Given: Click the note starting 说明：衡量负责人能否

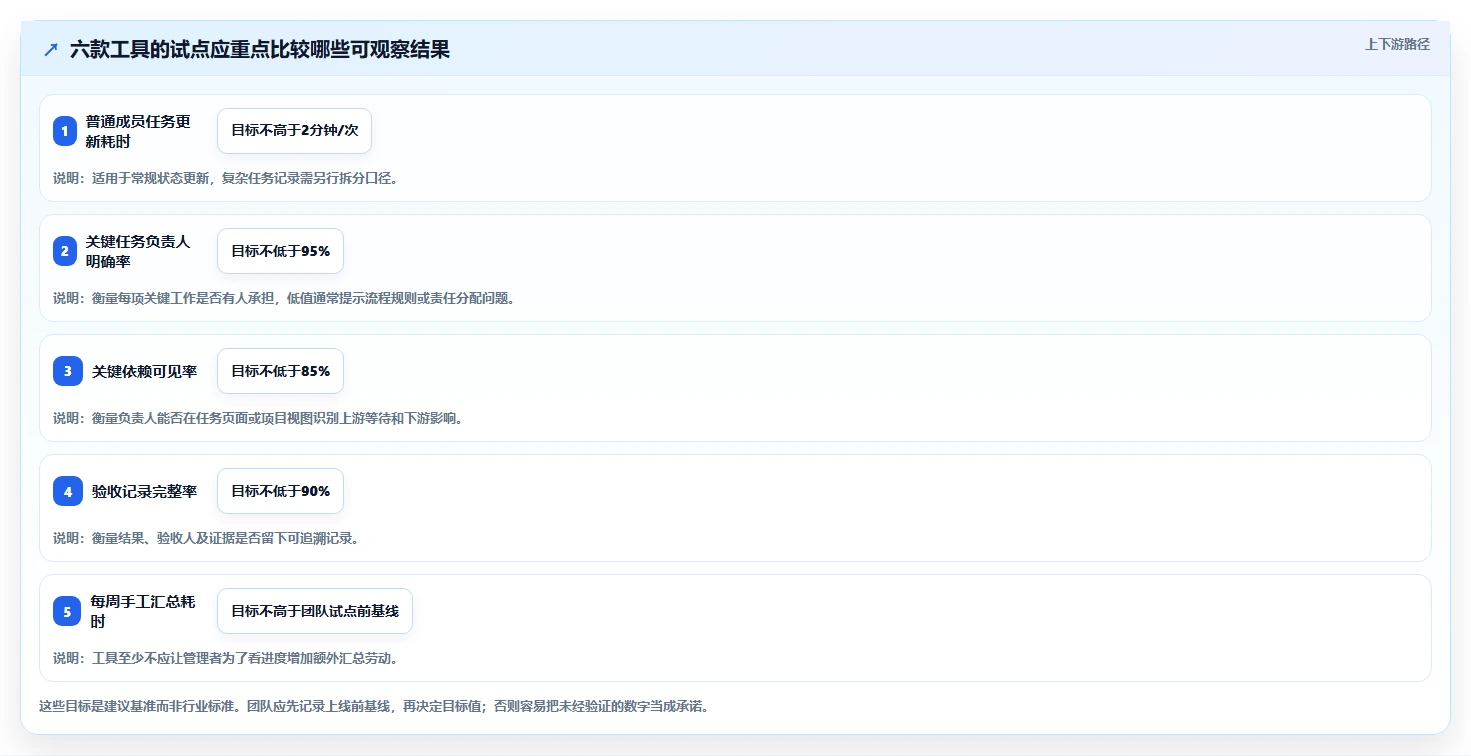Looking at the screenshot, I should (x=258, y=418).
